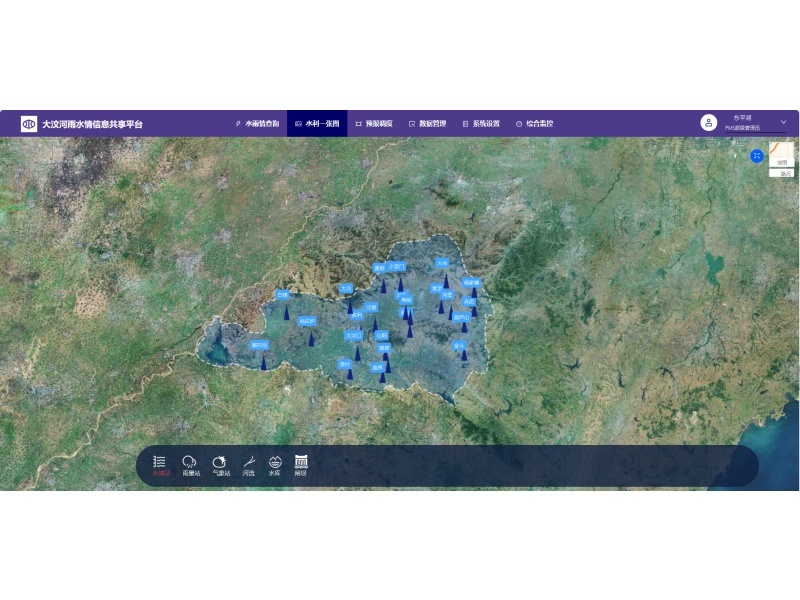
Task: Show the 闸坝 sluice dam layer icon
Action: tap(301, 464)
